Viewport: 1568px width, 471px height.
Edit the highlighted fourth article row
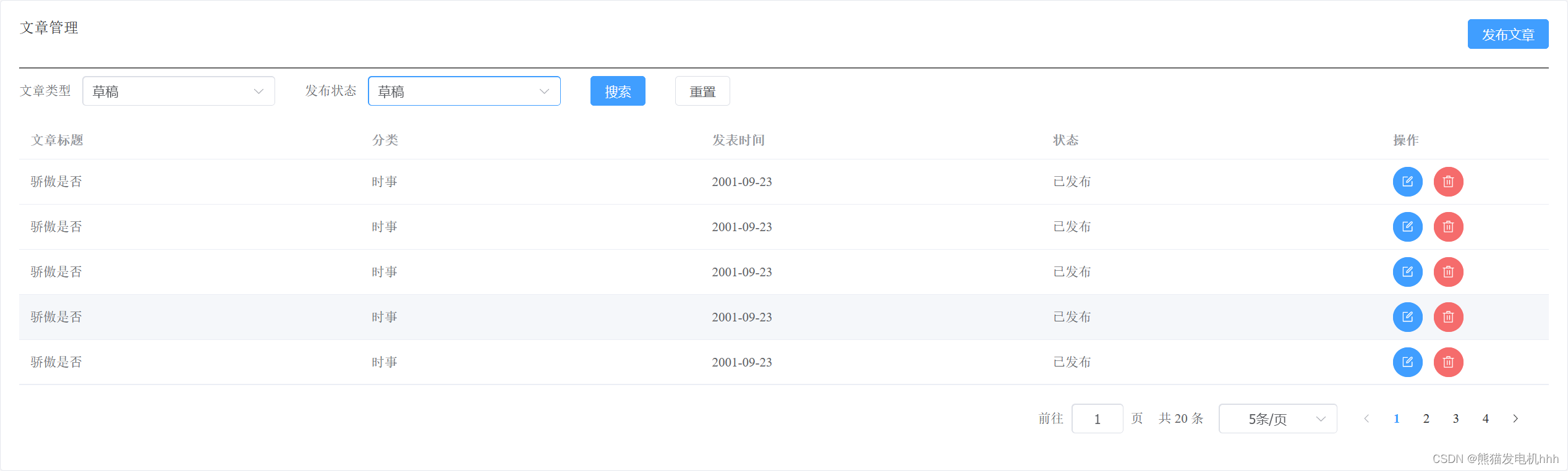point(1407,317)
